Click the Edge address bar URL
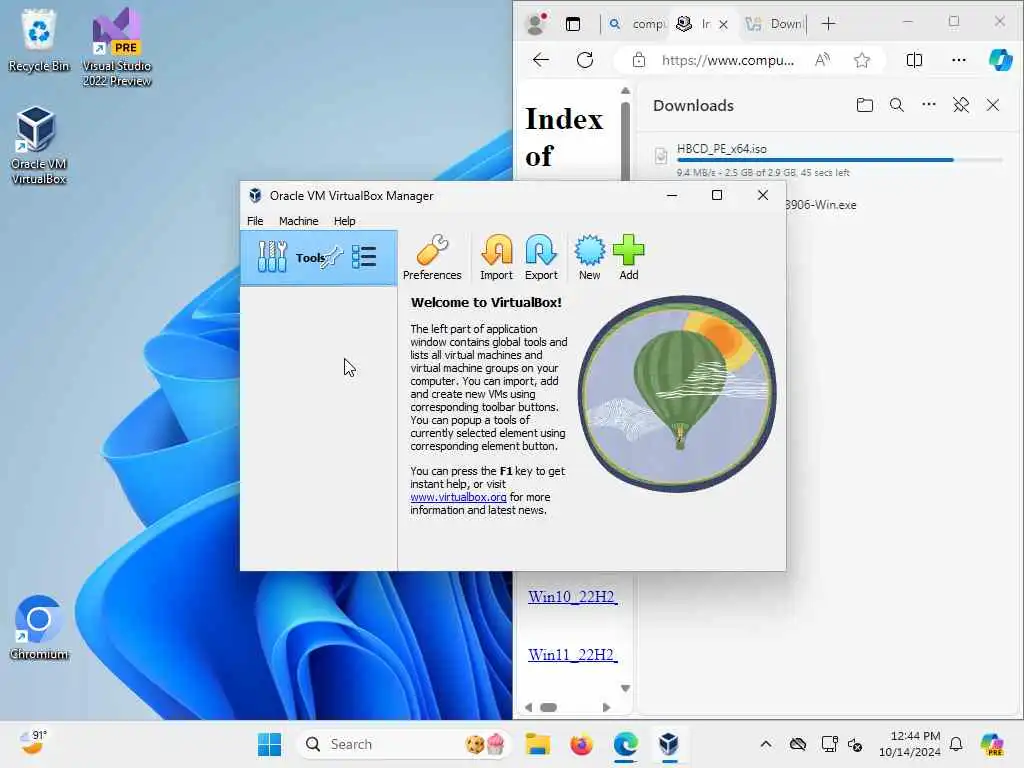Image resolution: width=1024 pixels, height=768 pixels. tap(728, 60)
